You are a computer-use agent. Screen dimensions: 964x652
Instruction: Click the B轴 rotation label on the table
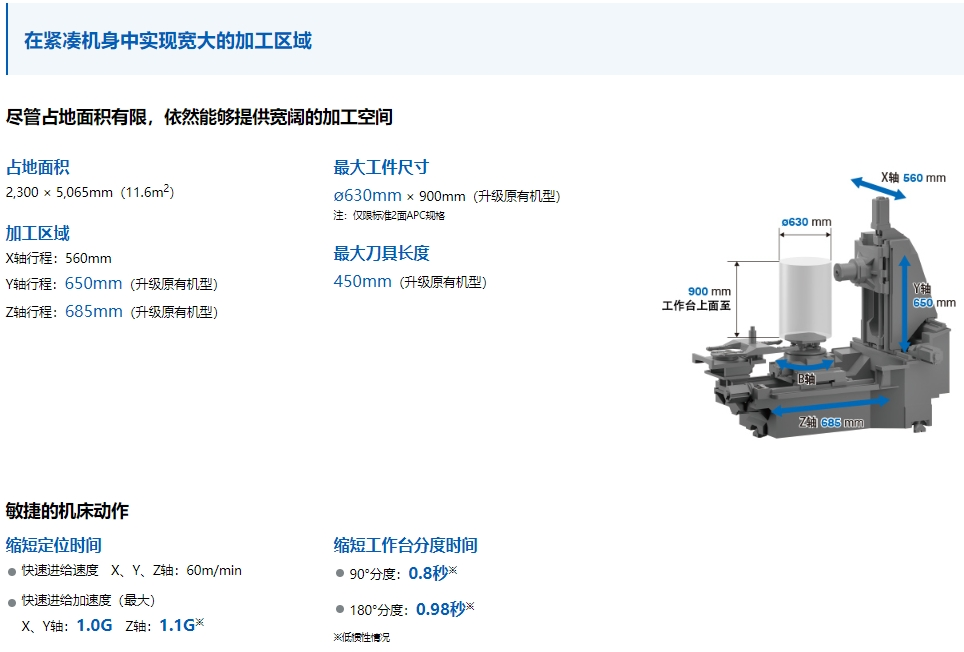point(806,379)
